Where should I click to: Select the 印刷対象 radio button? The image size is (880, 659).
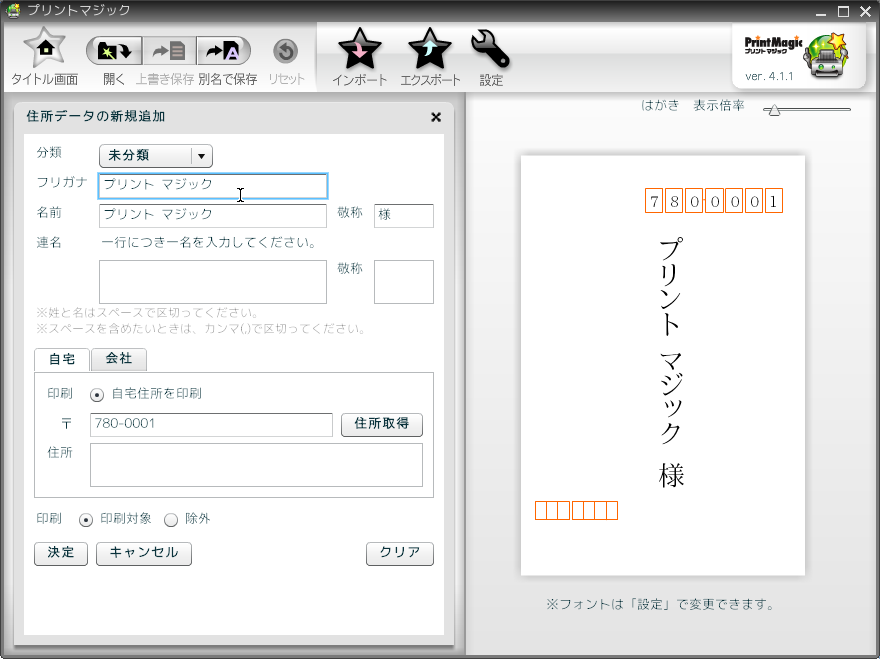85,520
